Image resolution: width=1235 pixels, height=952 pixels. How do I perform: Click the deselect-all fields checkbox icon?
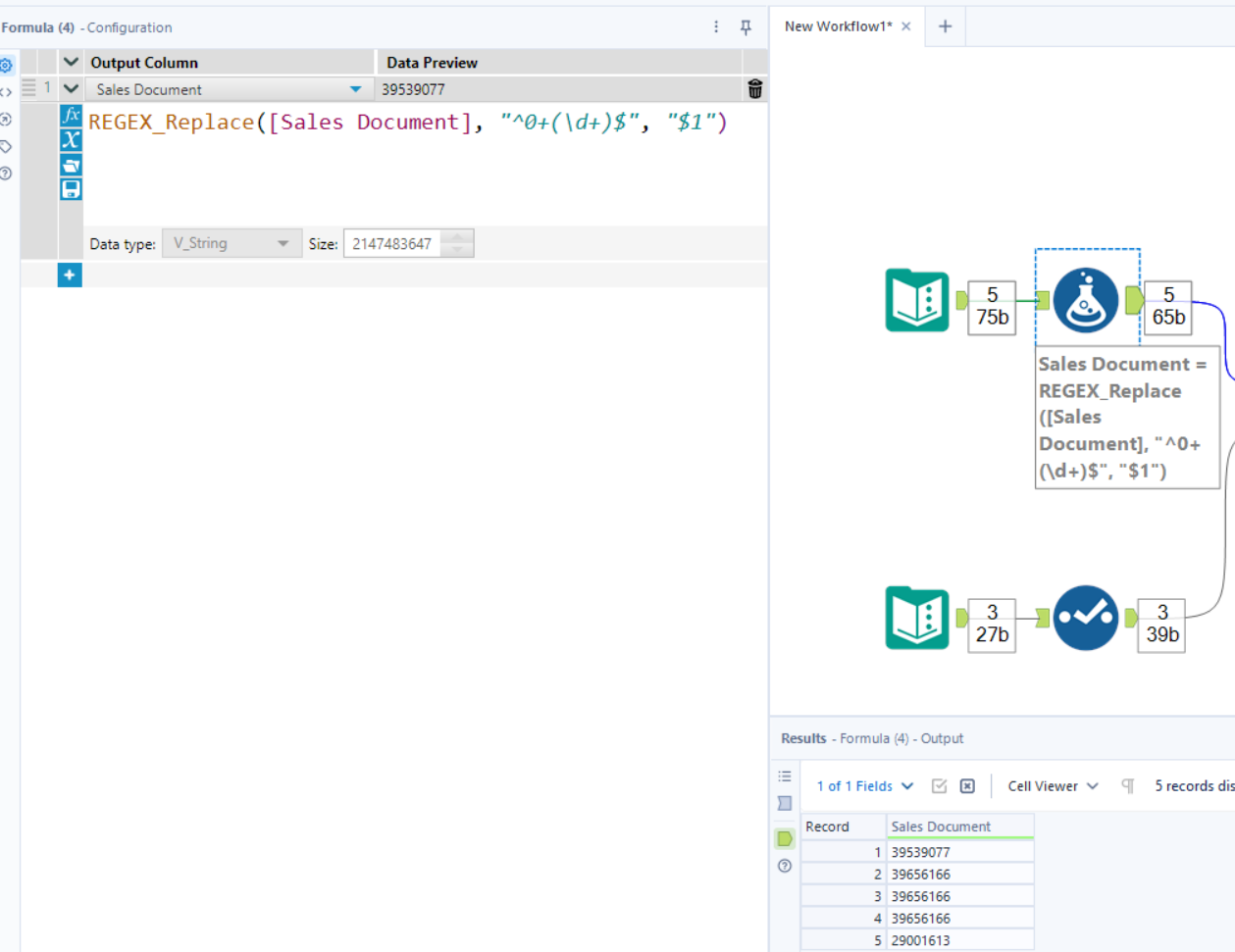coord(966,785)
